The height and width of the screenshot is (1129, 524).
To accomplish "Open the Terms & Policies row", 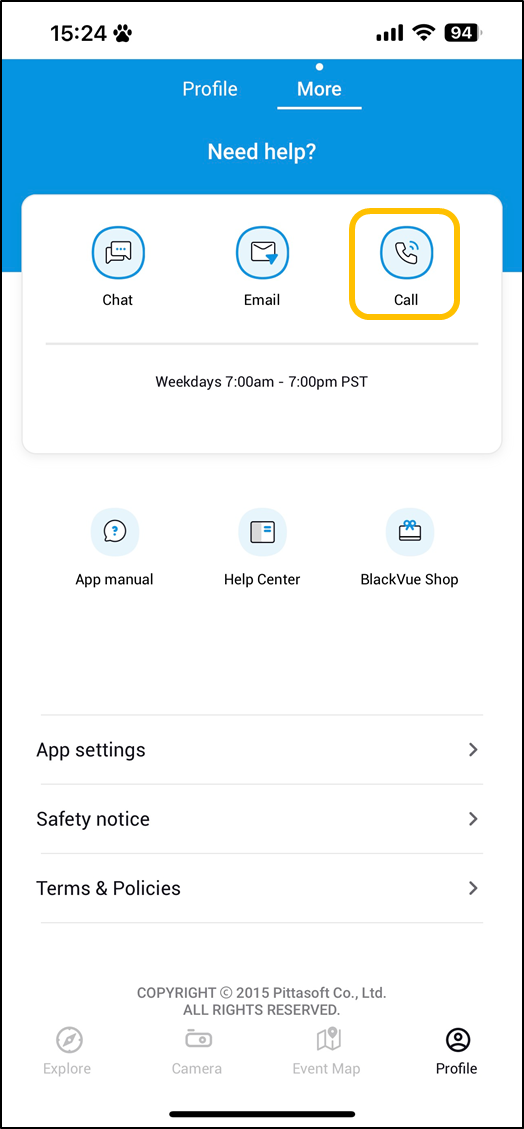I will click(x=262, y=888).
